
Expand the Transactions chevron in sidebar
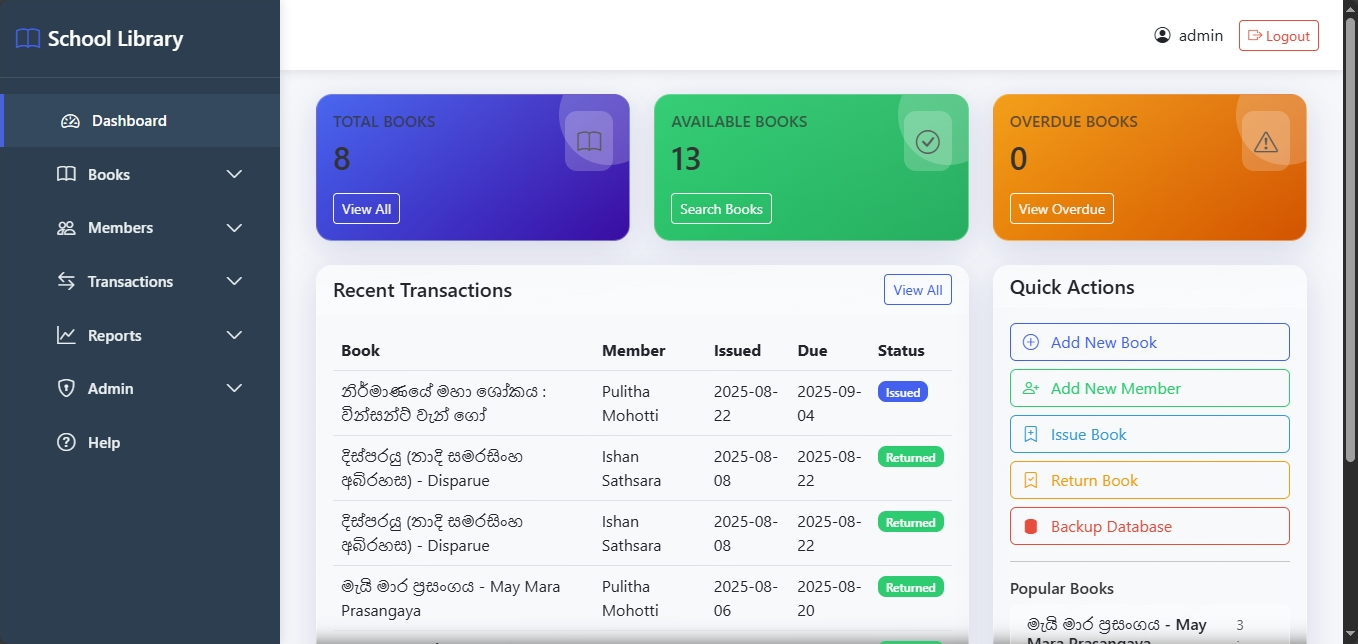tap(234, 281)
